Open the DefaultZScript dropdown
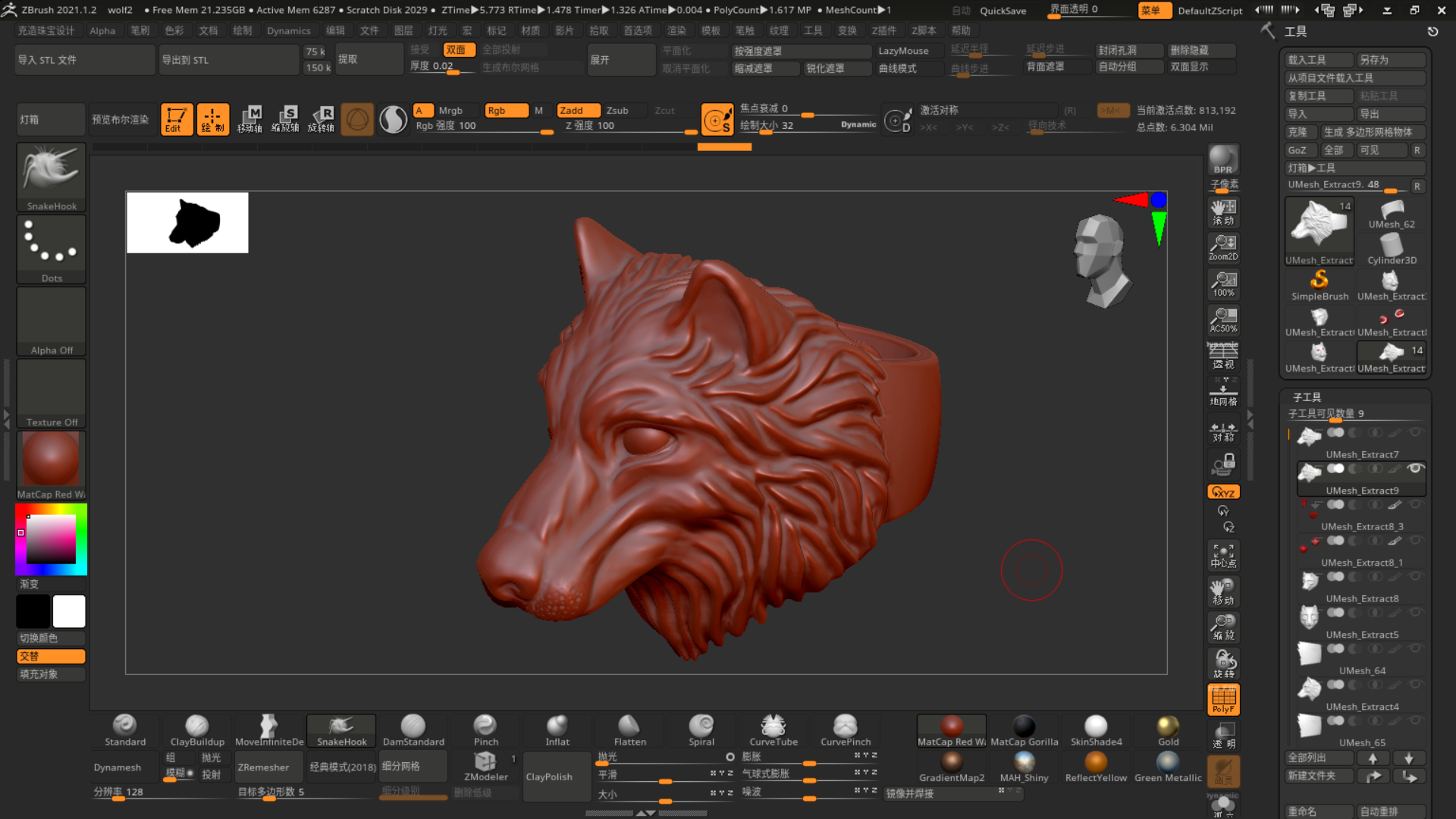Viewport: 1456px width, 819px height. click(1211, 11)
